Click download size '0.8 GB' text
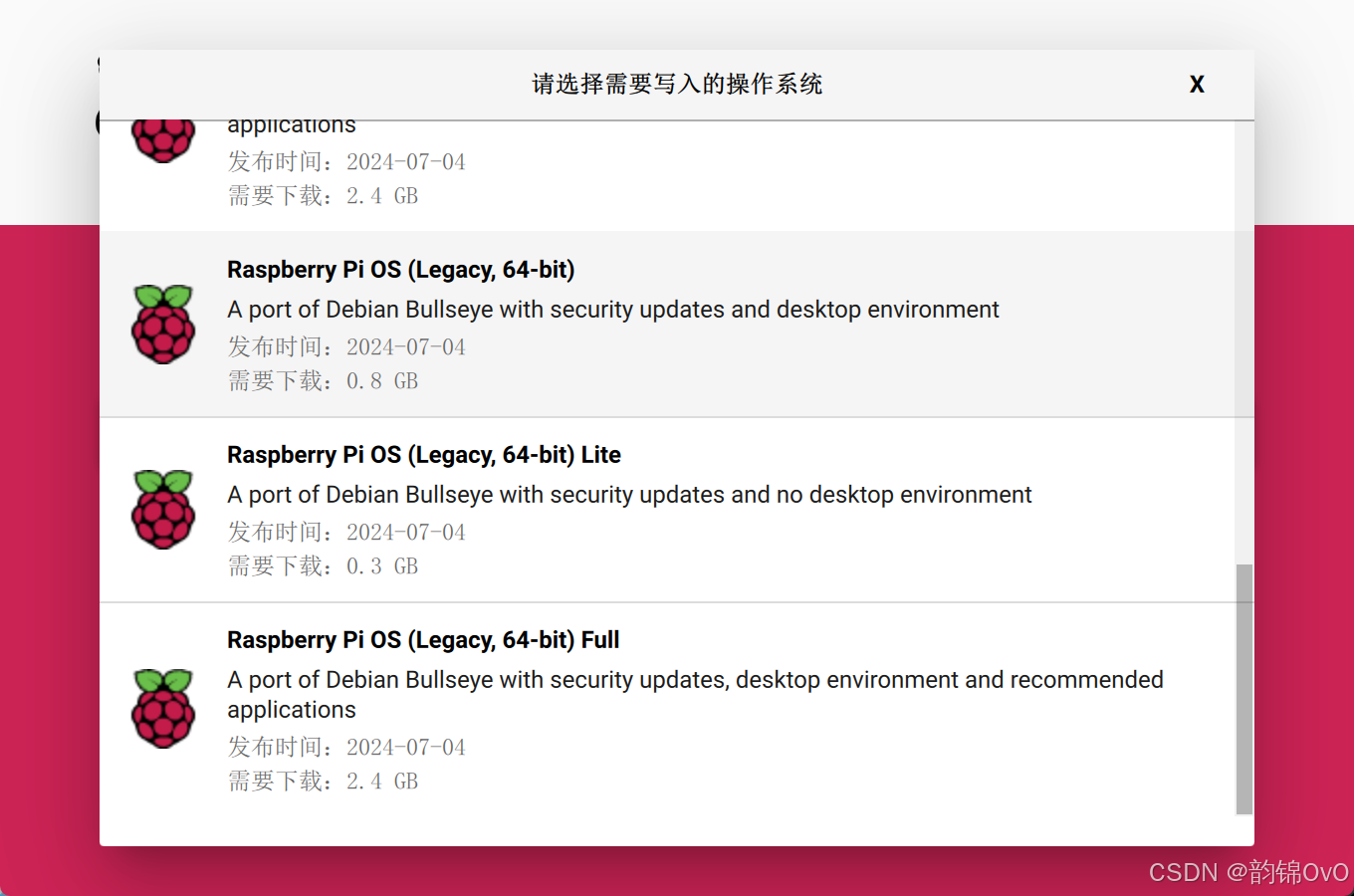Screen dimensions: 1354x896 point(382,381)
